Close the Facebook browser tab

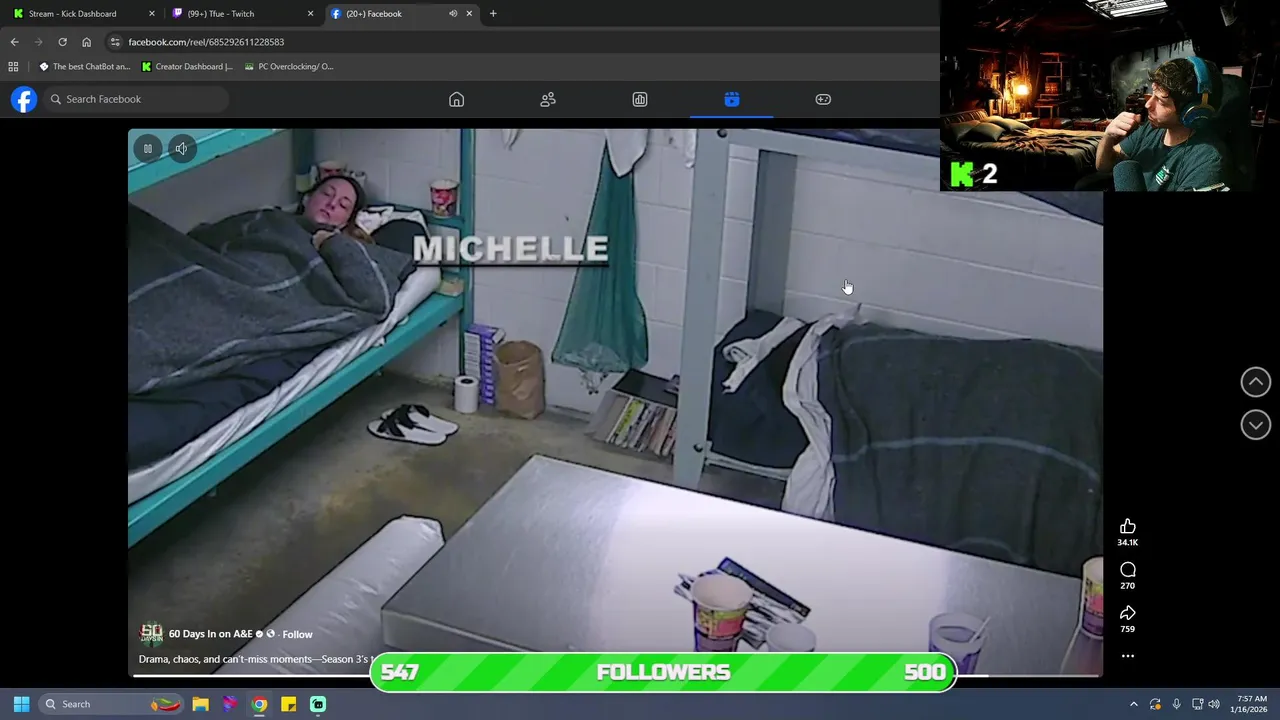pyautogui.click(x=469, y=14)
